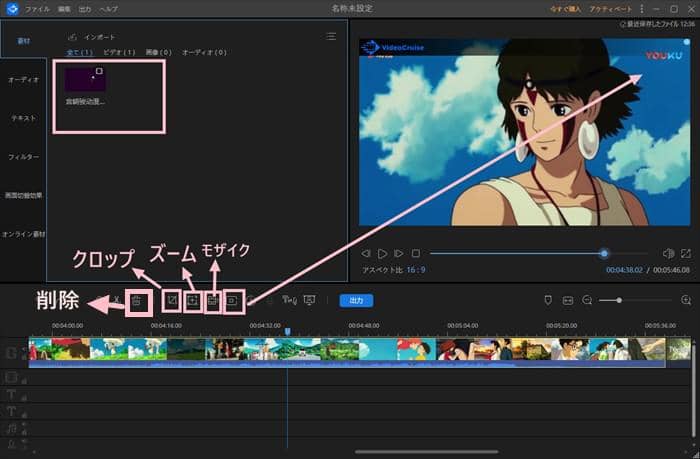Select the 画面切替効果 sidebar tab
The width and height of the screenshot is (700, 459).
click(x=23, y=196)
